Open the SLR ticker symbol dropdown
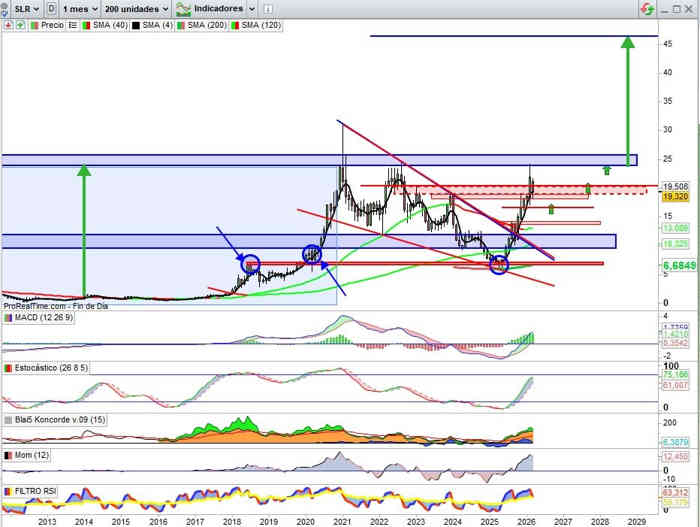The image size is (700, 527). click(26, 8)
